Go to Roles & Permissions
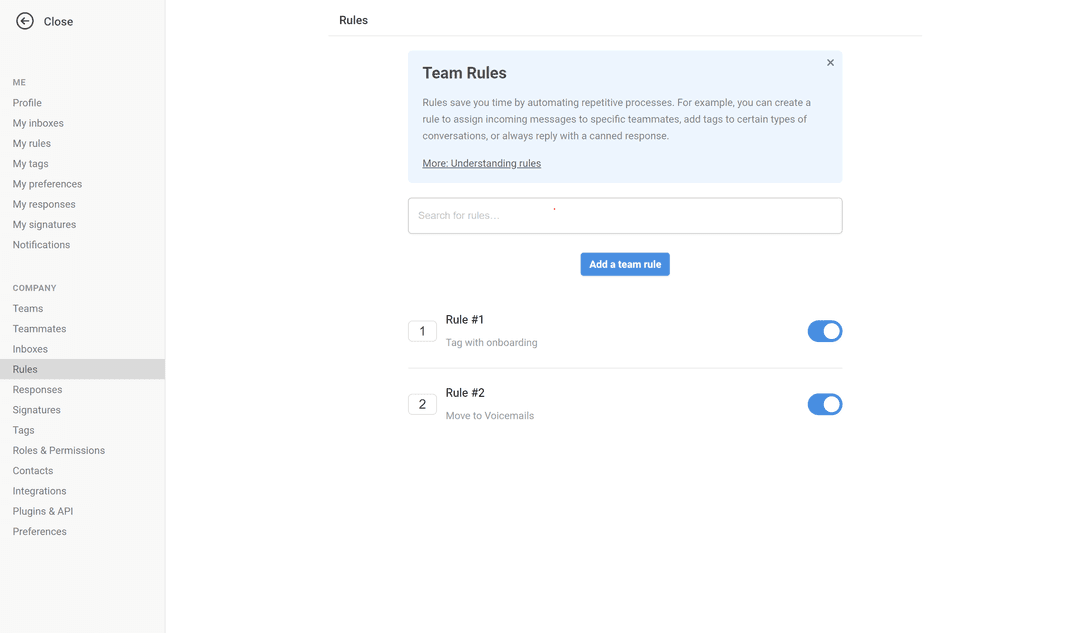The width and height of the screenshot is (1080, 633). tap(58, 450)
